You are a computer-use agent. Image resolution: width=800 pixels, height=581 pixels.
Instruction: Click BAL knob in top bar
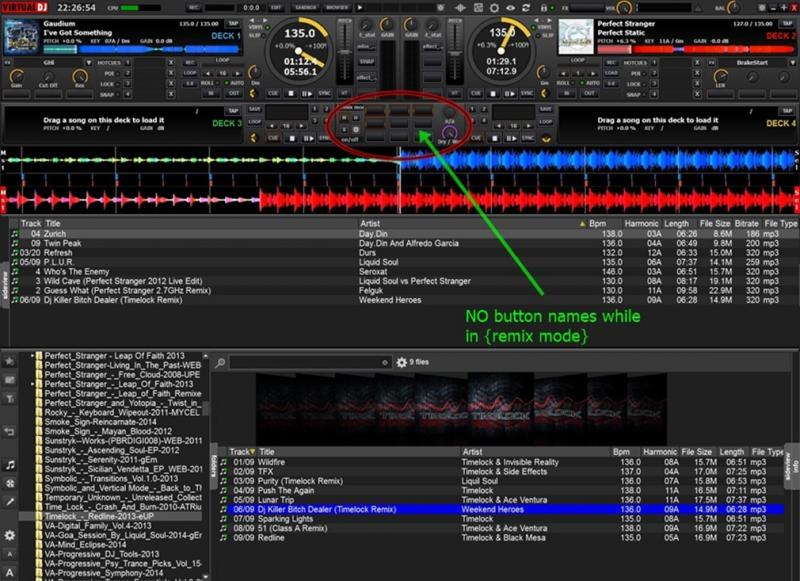pyautogui.click(x=733, y=8)
